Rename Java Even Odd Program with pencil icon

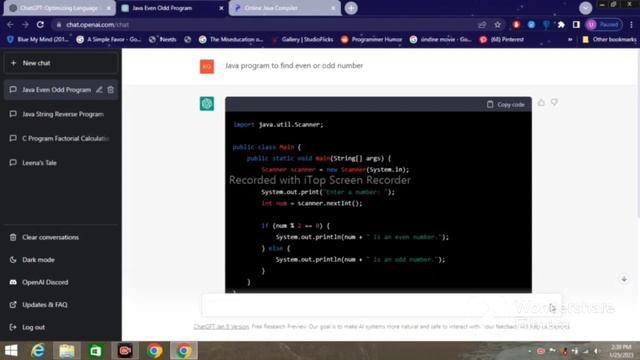pyautogui.click(x=99, y=89)
